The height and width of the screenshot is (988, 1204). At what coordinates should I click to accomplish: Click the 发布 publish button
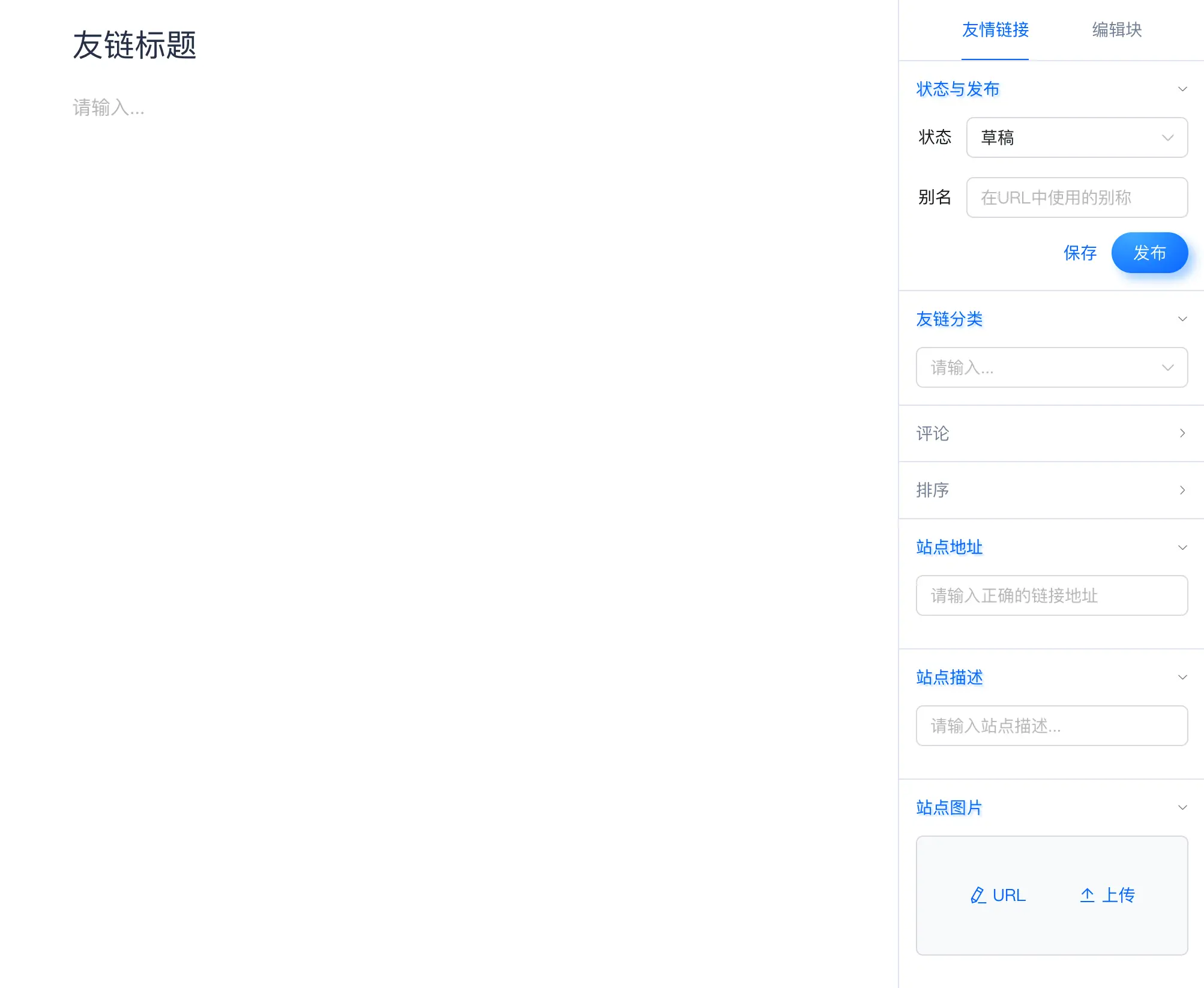(1149, 253)
